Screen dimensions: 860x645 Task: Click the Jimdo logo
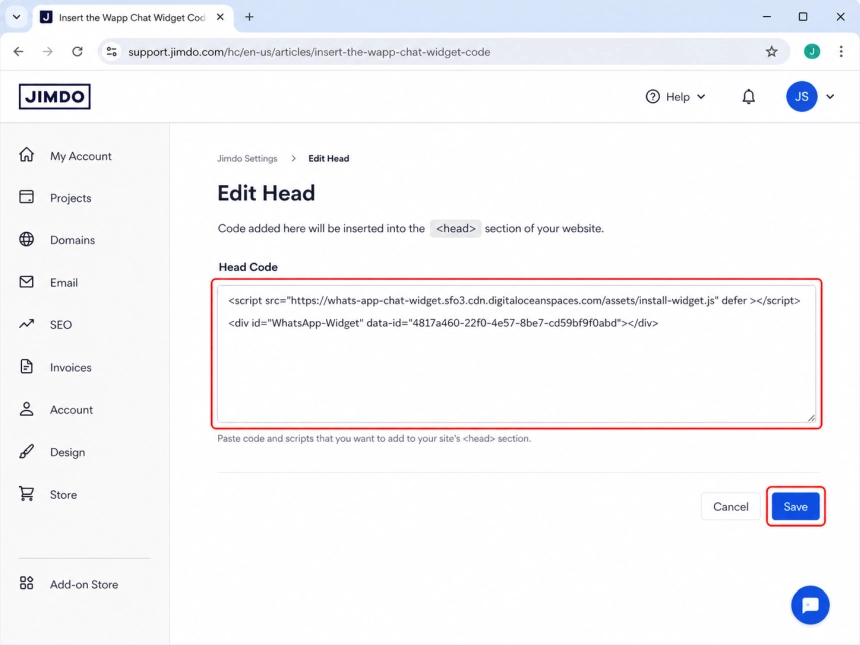pos(54,97)
